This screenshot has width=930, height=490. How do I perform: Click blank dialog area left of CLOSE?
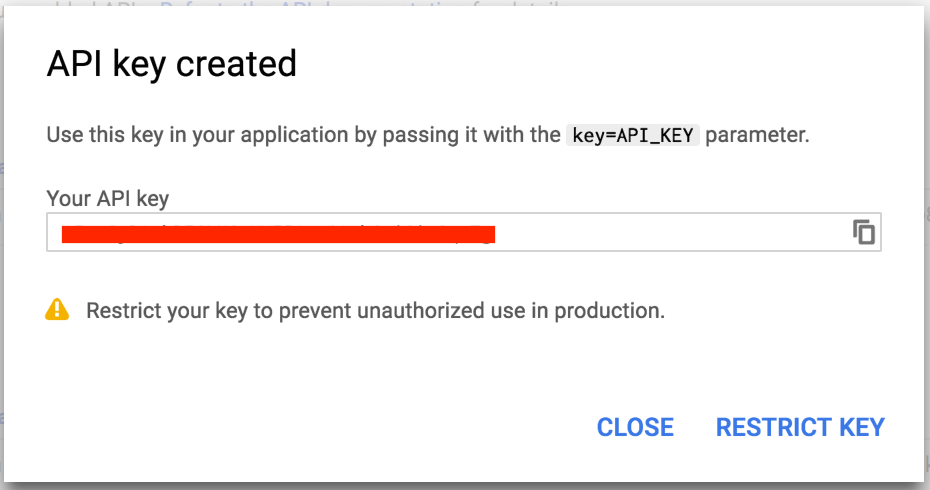point(297,427)
